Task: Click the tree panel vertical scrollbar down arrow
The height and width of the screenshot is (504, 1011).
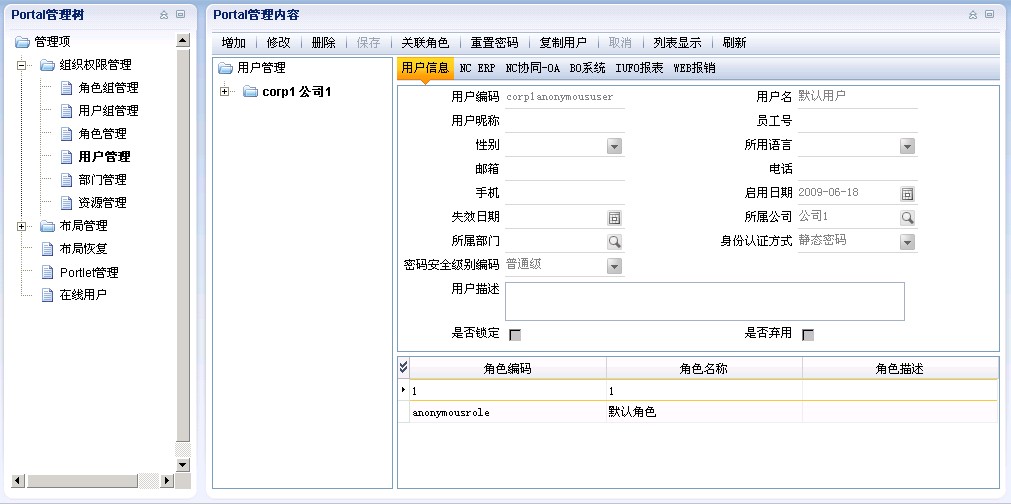Action: (x=183, y=465)
